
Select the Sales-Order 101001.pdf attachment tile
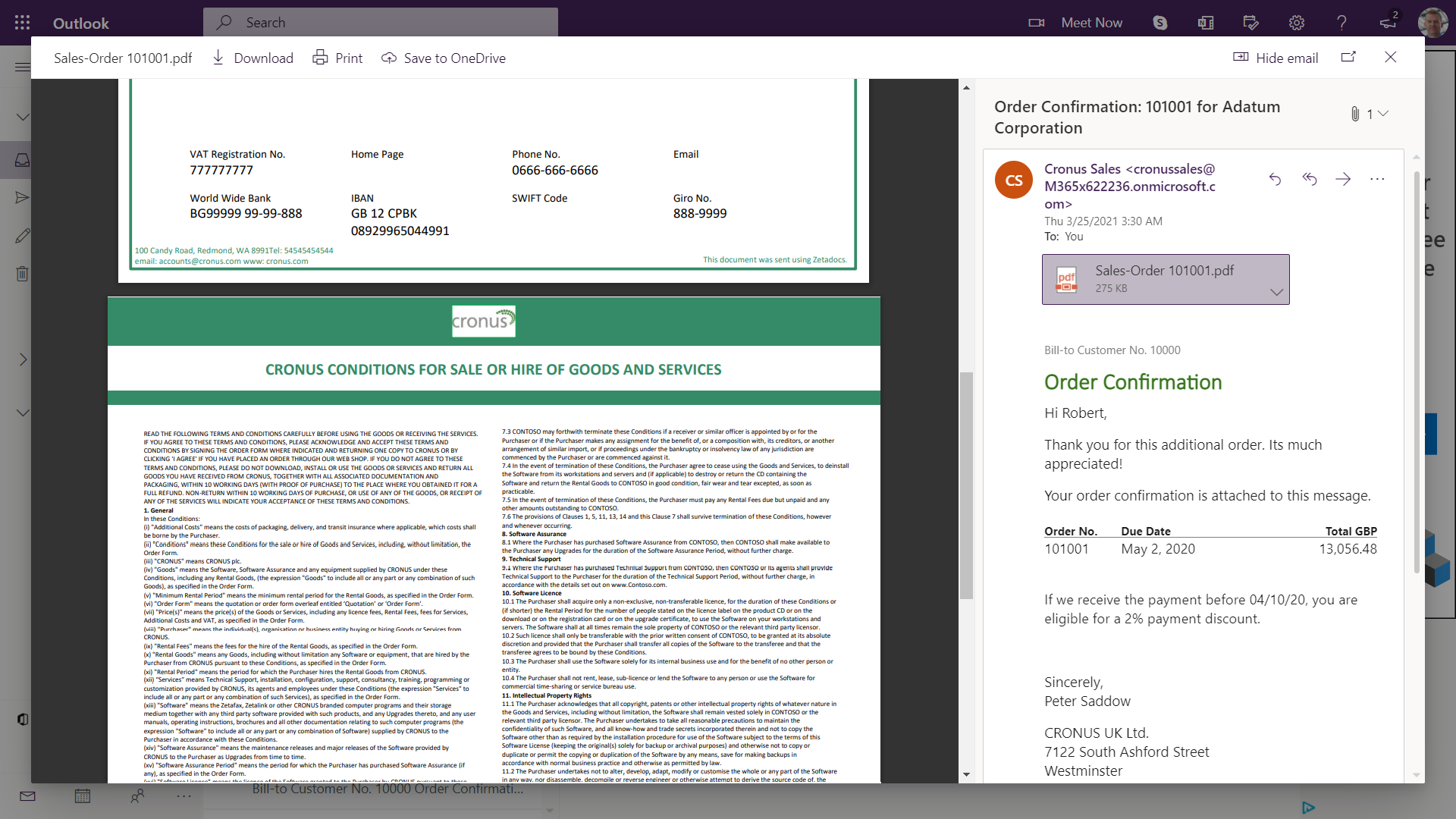(1153, 279)
